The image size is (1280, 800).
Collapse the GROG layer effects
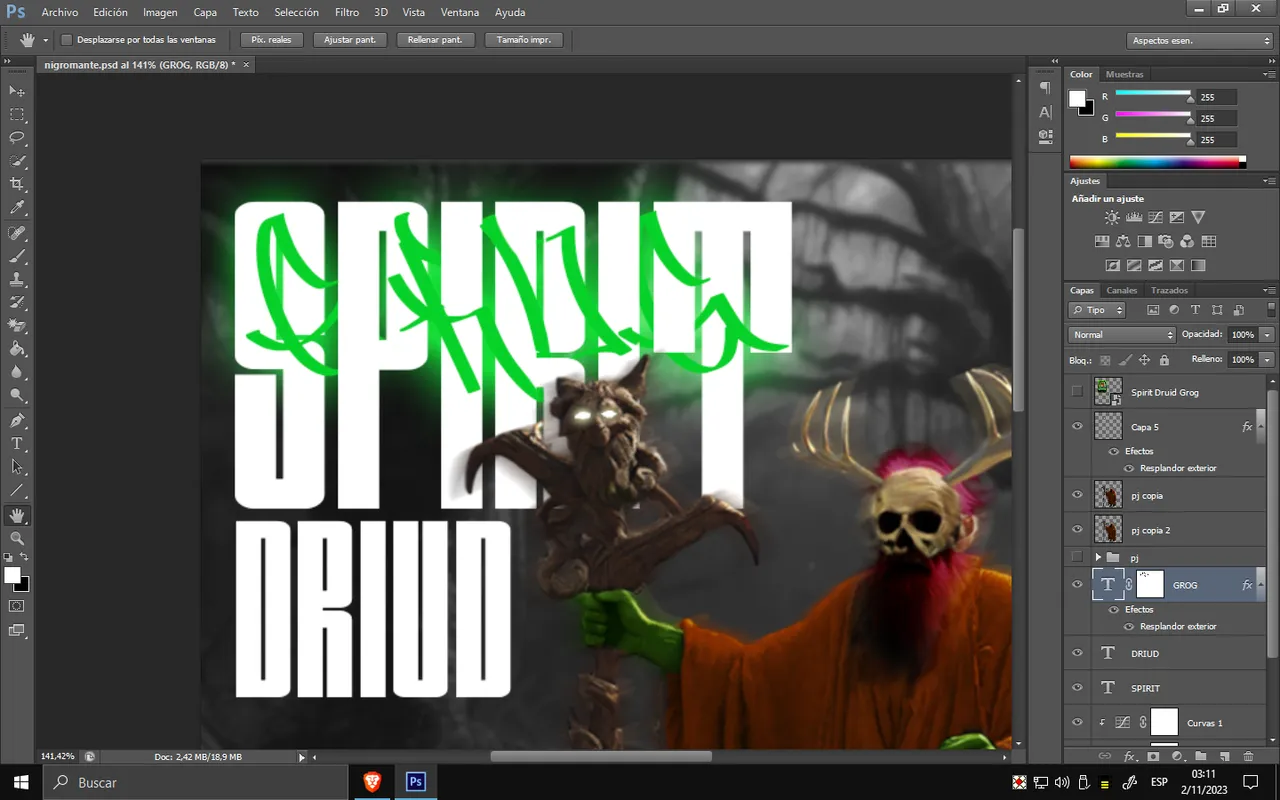(x=1260, y=585)
